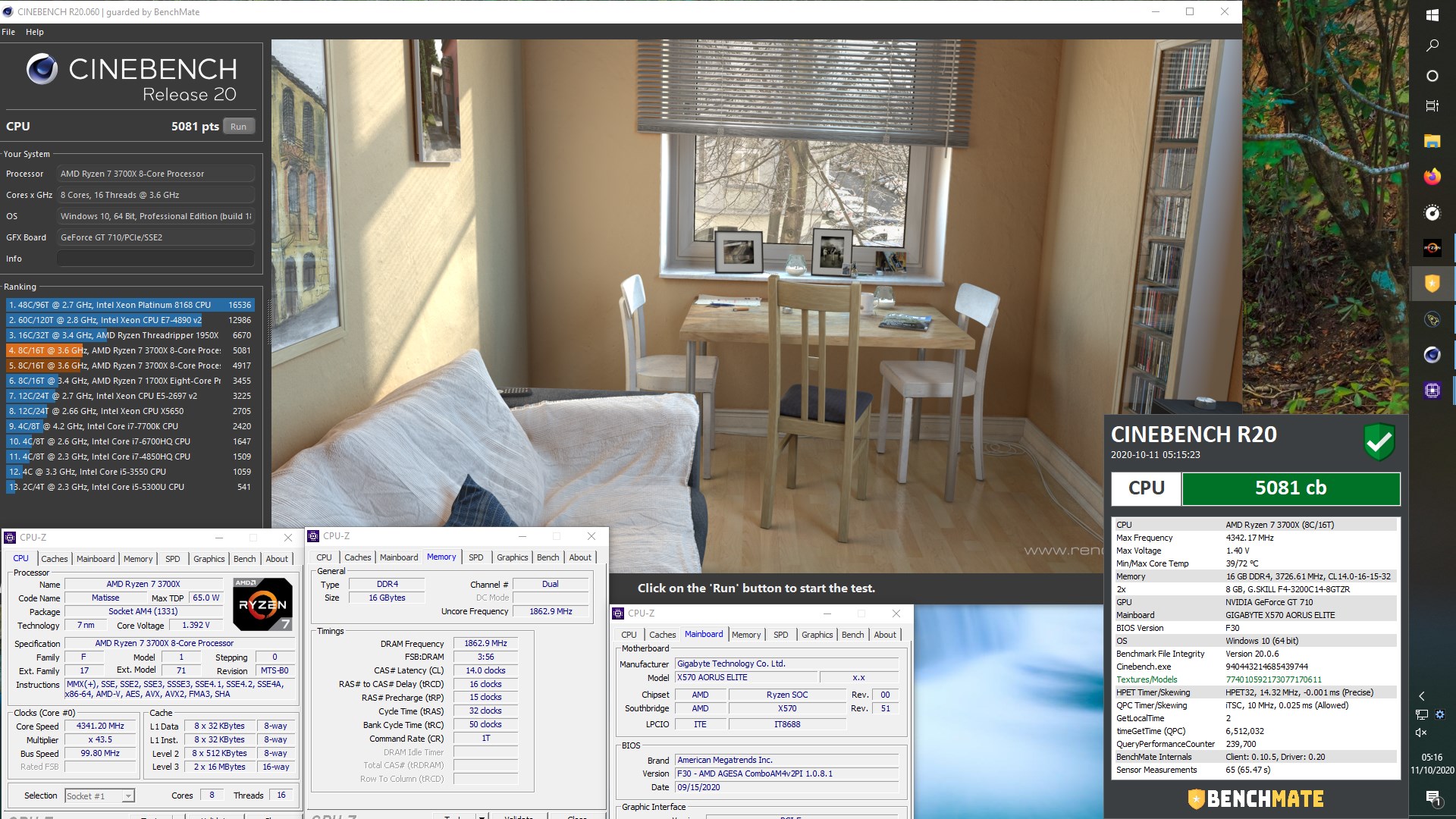This screenshot has height=819, width=1456.
Task: Click BIOS Version field F30 - AMD AGESA
Action: [x=786, y=773]
